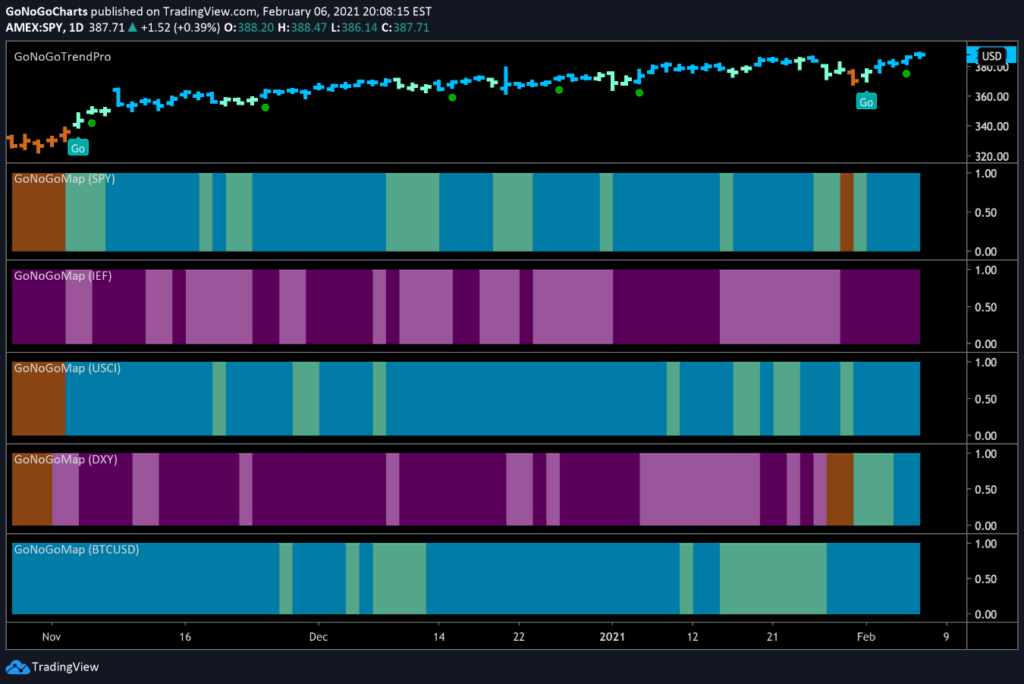Select the GoNoGoMap (BTCUSD) pane label
This screenshot has height=684, width=1024.
click(76, 549)
